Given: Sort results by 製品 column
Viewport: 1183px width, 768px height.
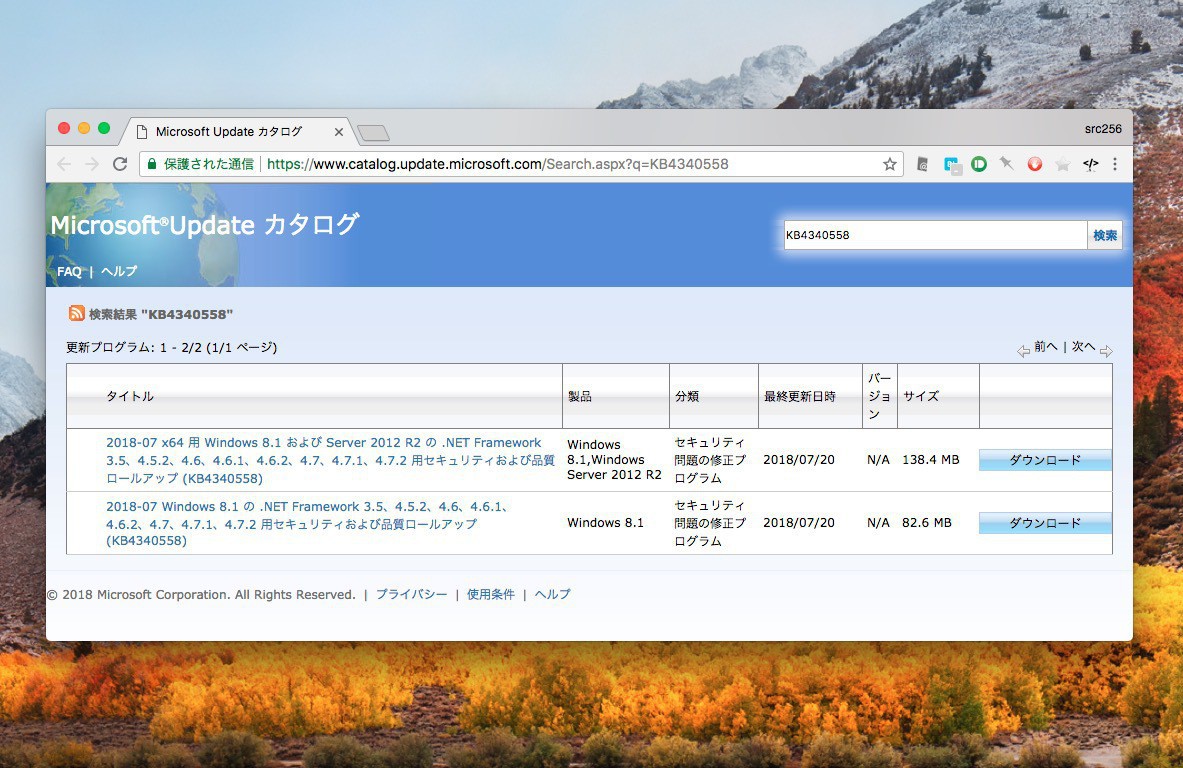Looking at the screenshot, I should pyautogui.click(x=579, y=396).
